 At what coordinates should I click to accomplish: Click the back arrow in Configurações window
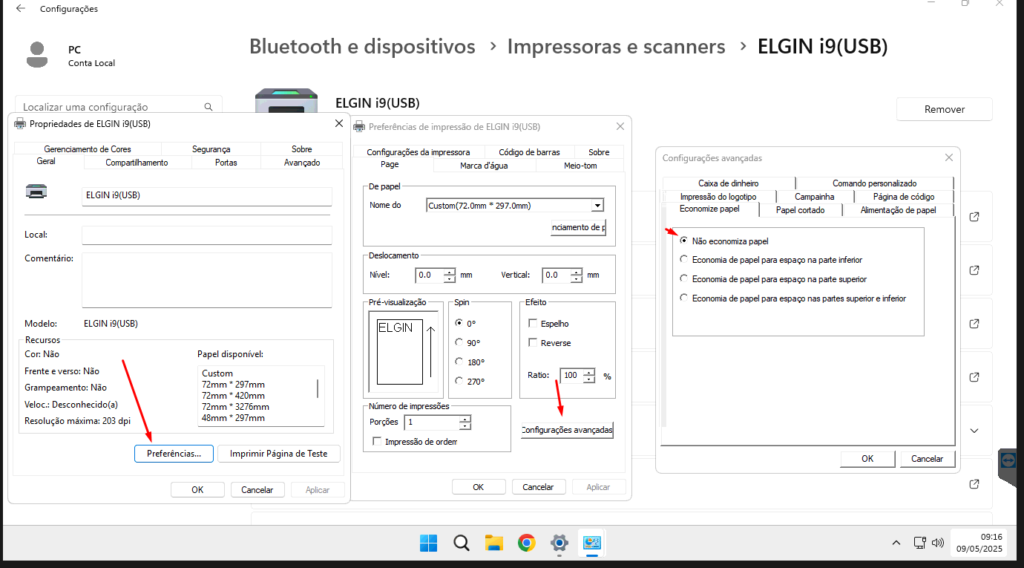(21, 9)
